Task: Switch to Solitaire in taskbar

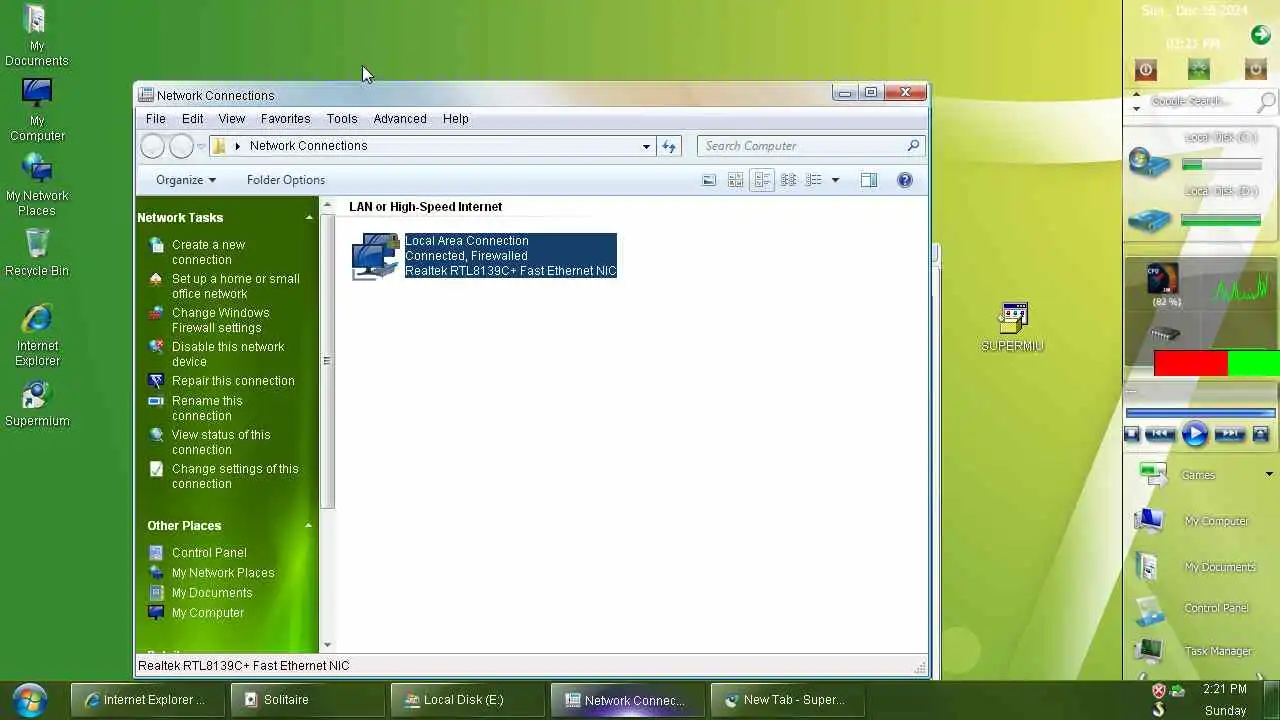Action: pyautogui.click(x=307, y=700)
